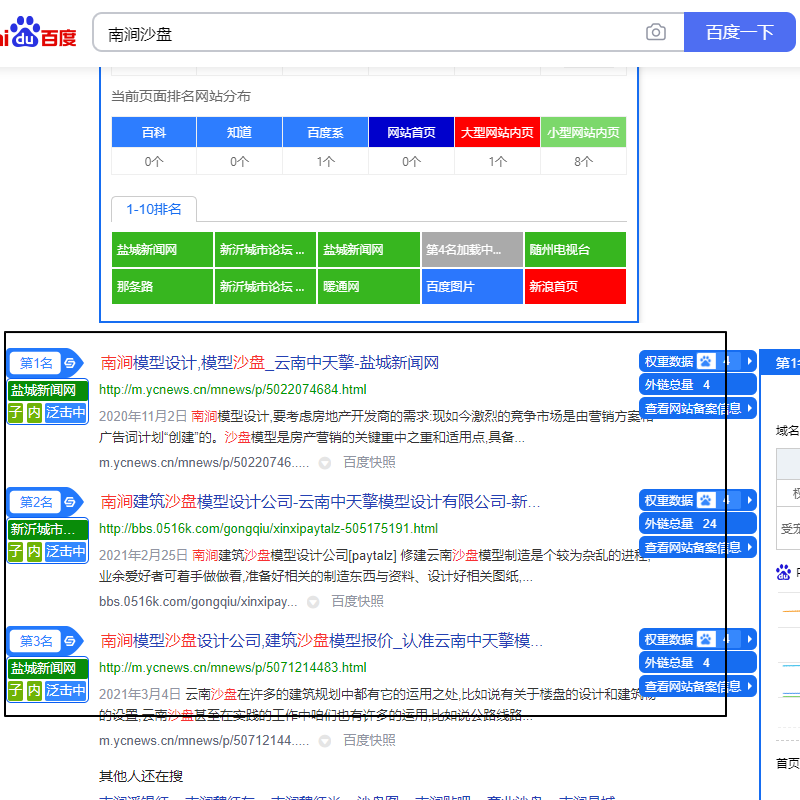Click the 泛击中 tag under the 第3名 badge

point(65,690)
